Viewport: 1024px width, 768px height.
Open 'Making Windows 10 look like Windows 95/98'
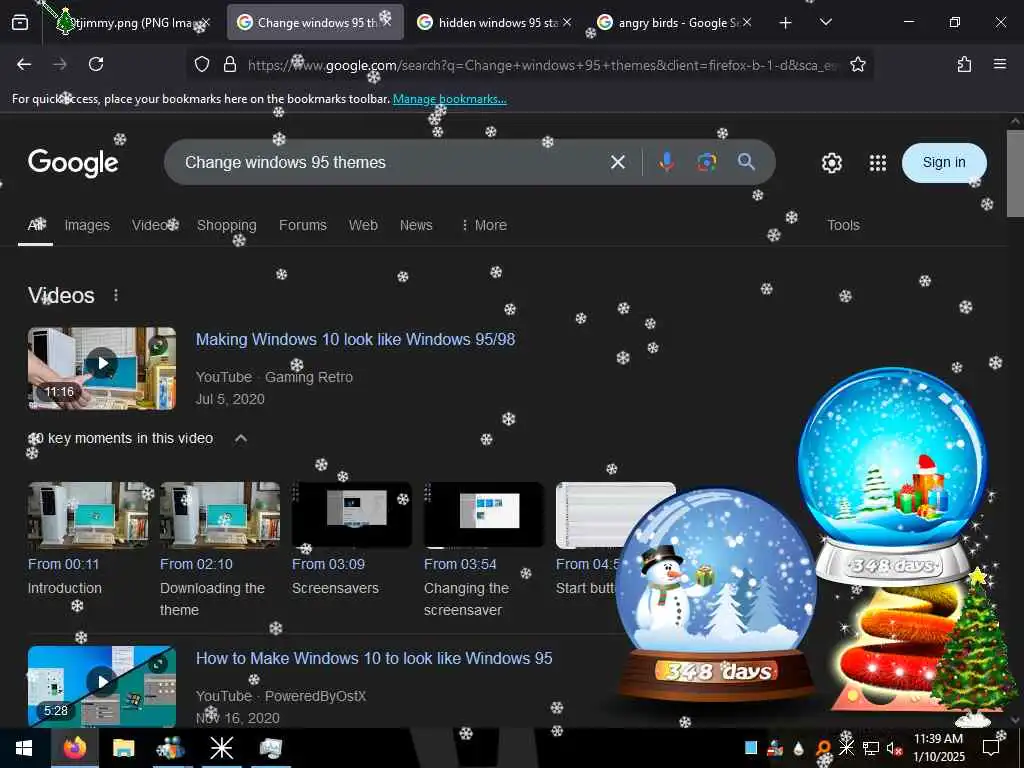click(355, 340)
